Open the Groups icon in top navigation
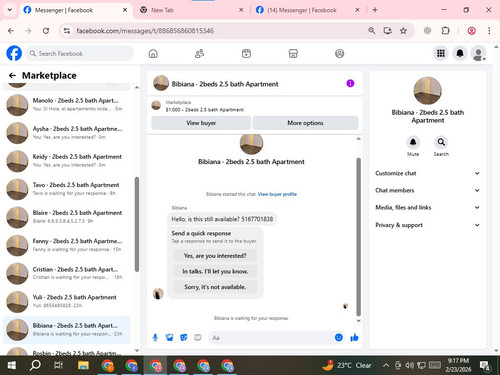Image resolution: width=500 pixels, height=375 pixels. (x=339, y=53)
